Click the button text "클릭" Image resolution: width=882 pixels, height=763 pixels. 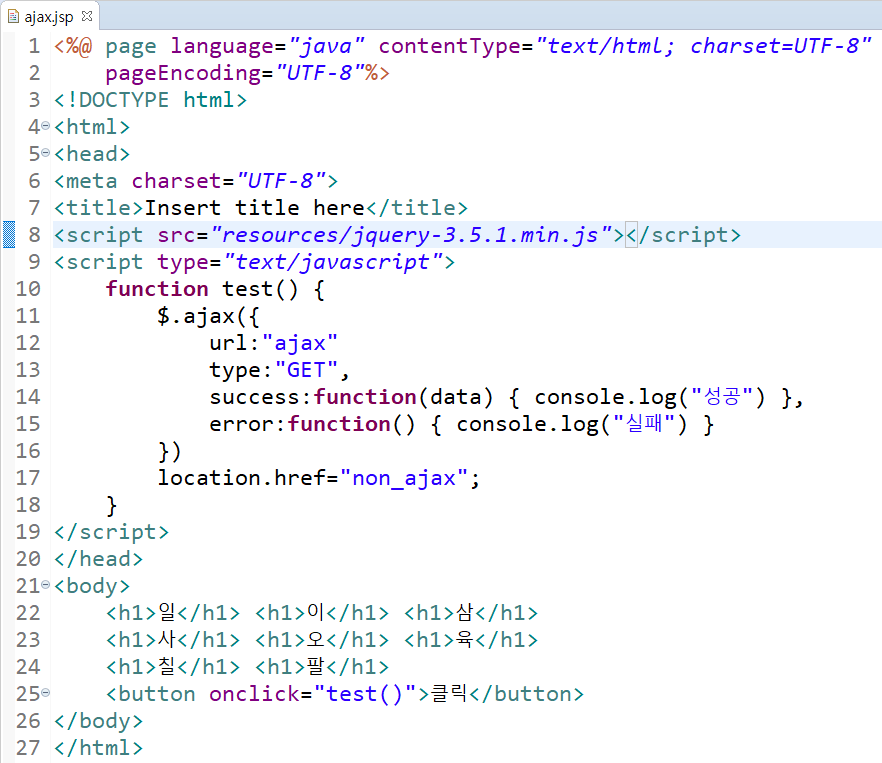(x=449, y=694)
